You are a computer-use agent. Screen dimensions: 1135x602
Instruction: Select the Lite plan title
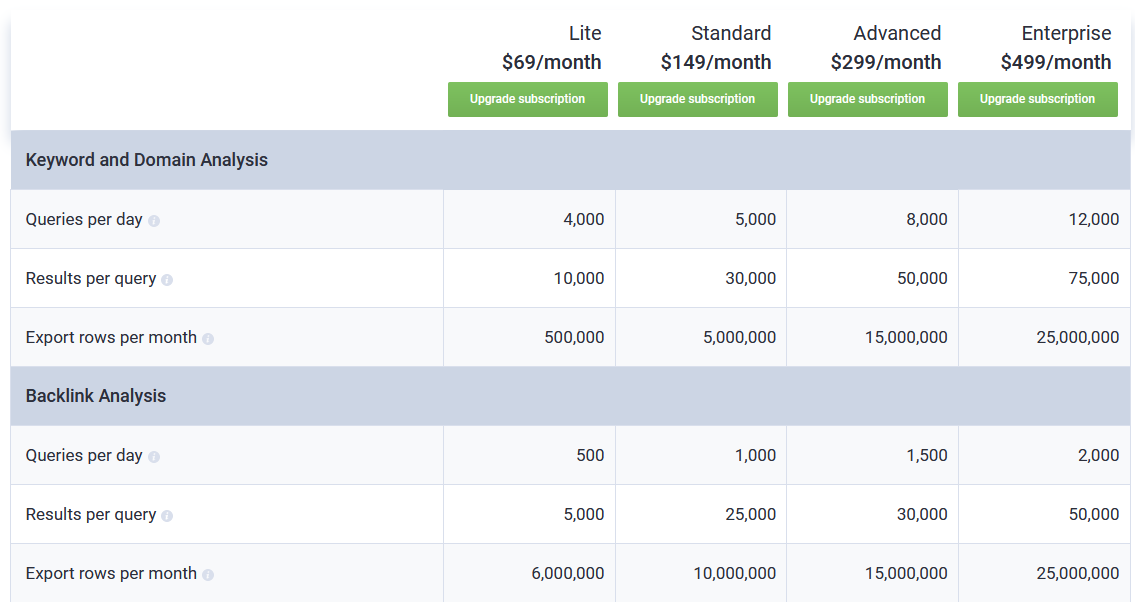(585, 33)
